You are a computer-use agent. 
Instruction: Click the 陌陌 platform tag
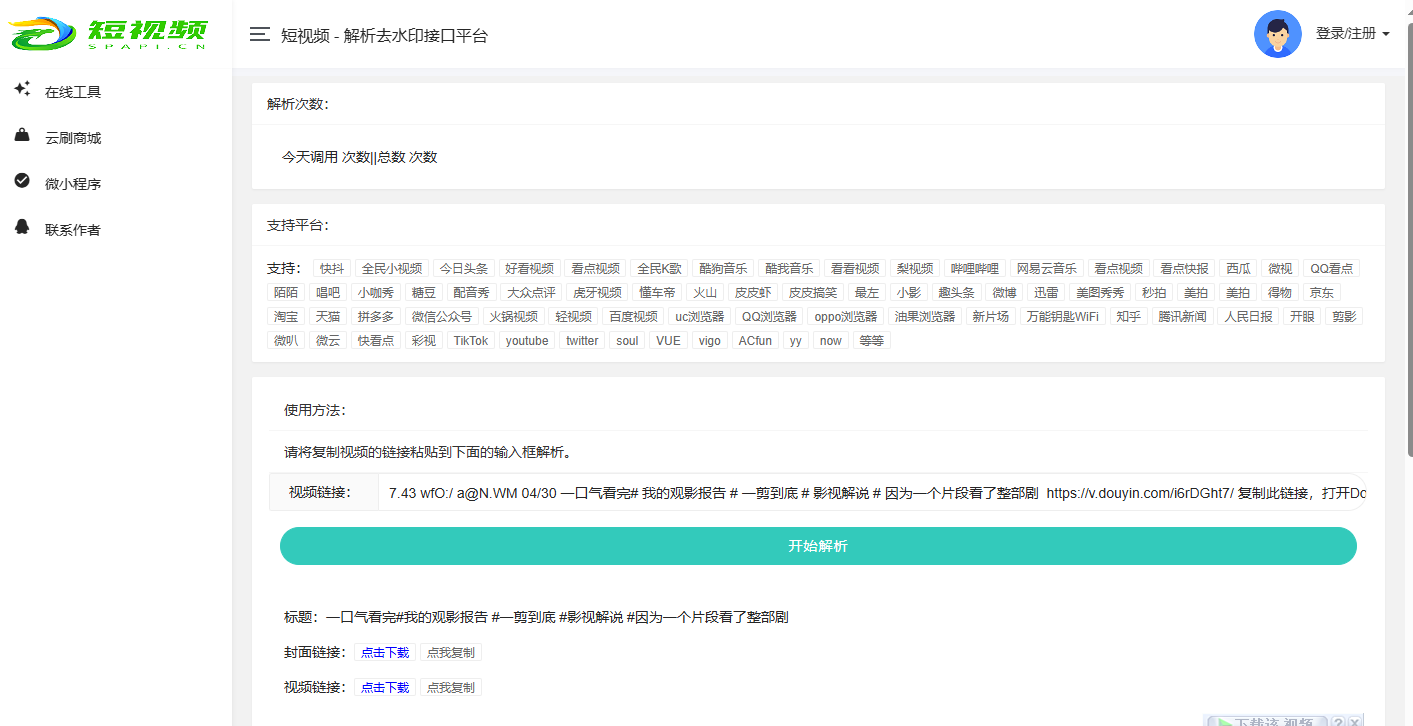pyautogui.click(x=286, y=293)
